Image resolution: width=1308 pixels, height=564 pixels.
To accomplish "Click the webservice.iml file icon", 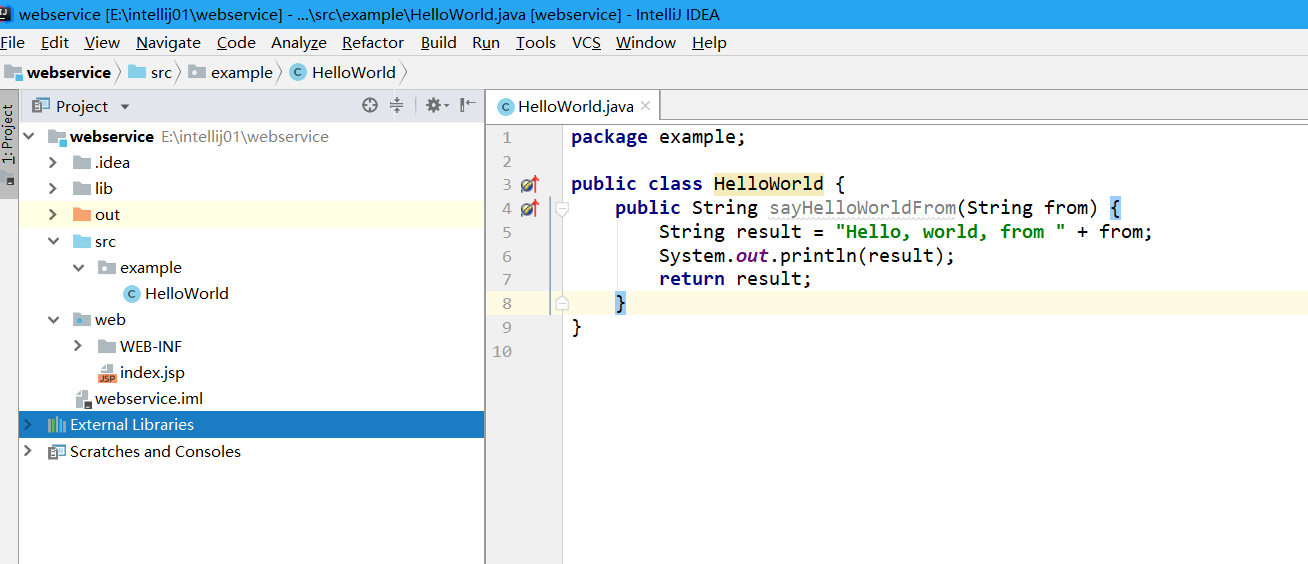I will click(x=83, y=399).
